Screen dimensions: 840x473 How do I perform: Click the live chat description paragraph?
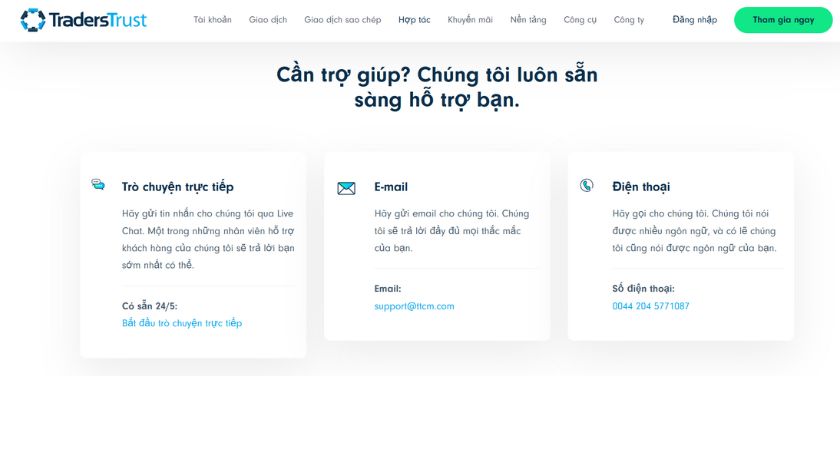208,239
